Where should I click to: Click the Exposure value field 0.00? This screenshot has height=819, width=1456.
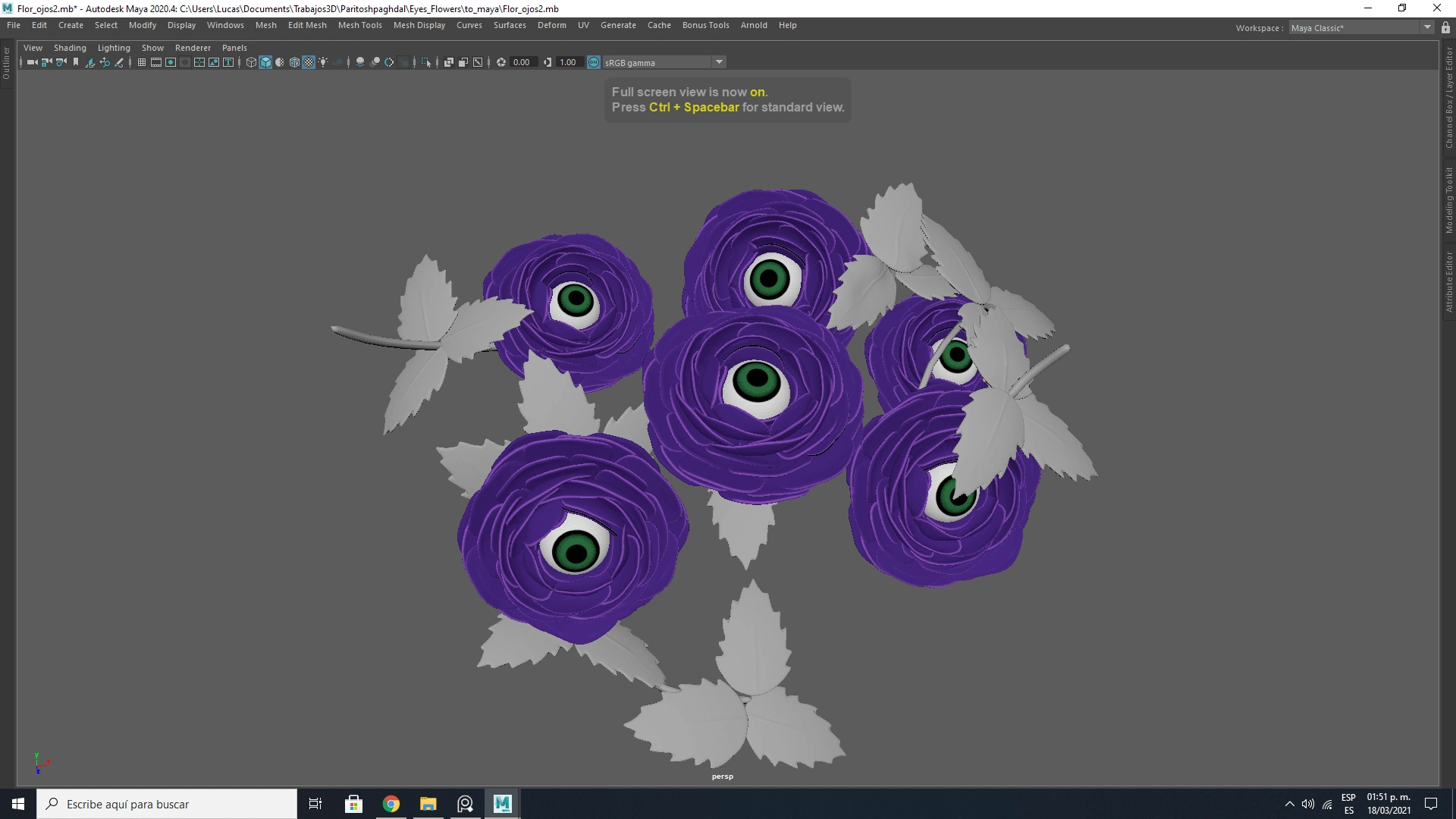click(x=523, y=62)
